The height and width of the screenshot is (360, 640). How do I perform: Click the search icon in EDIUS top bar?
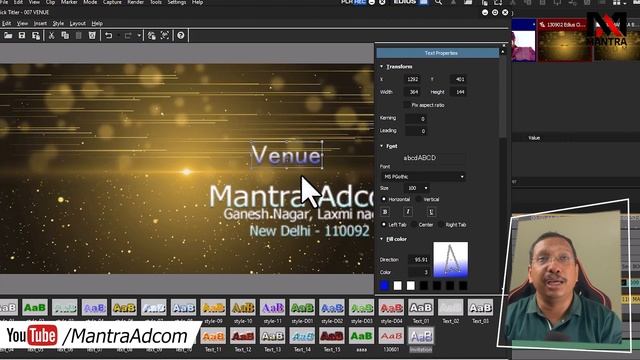click(438, 2)
